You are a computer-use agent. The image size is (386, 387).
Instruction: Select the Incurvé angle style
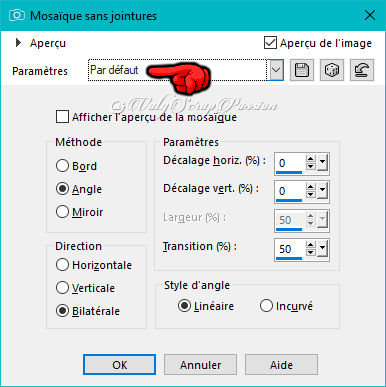(266, 306)
